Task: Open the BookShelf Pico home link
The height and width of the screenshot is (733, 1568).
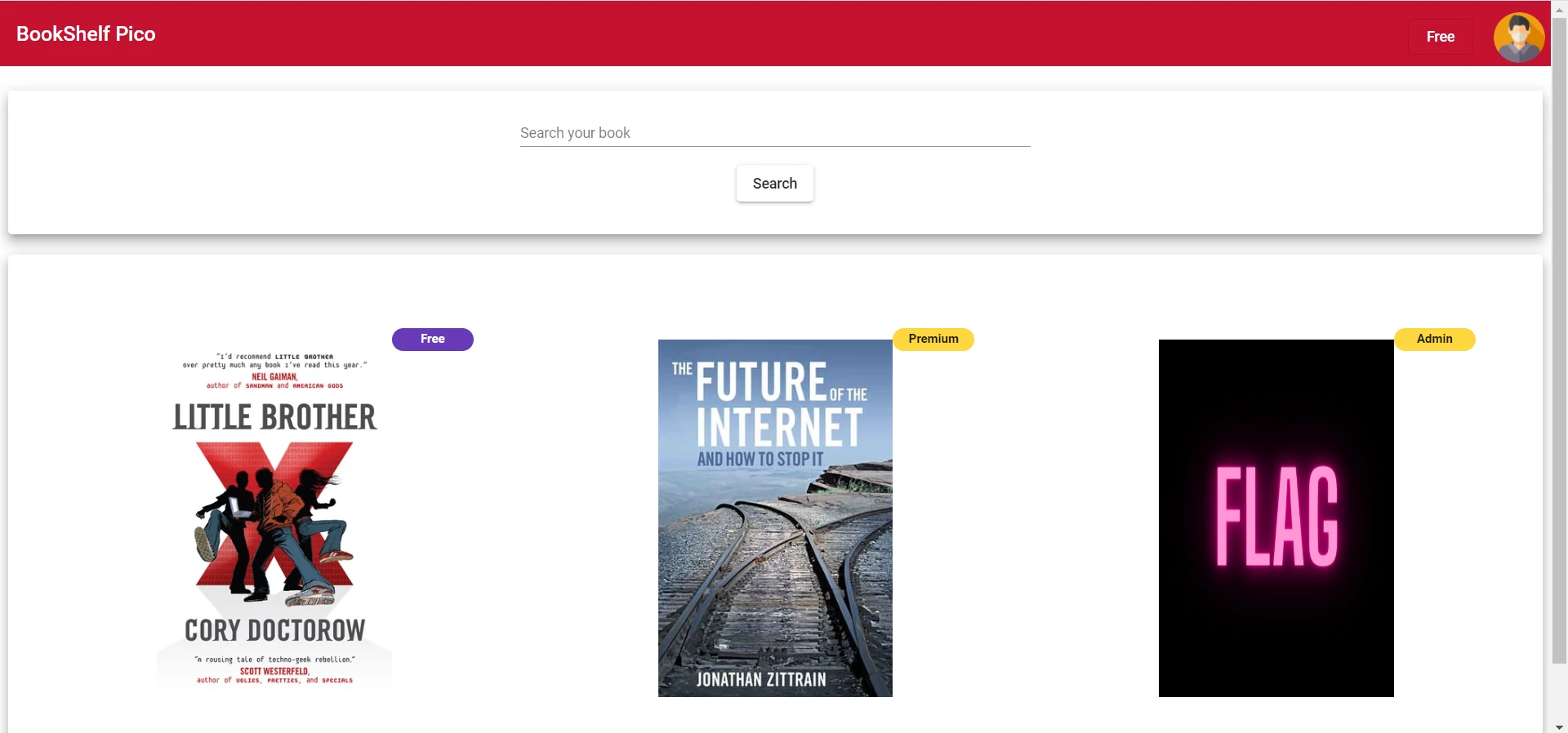Action: 86,33
